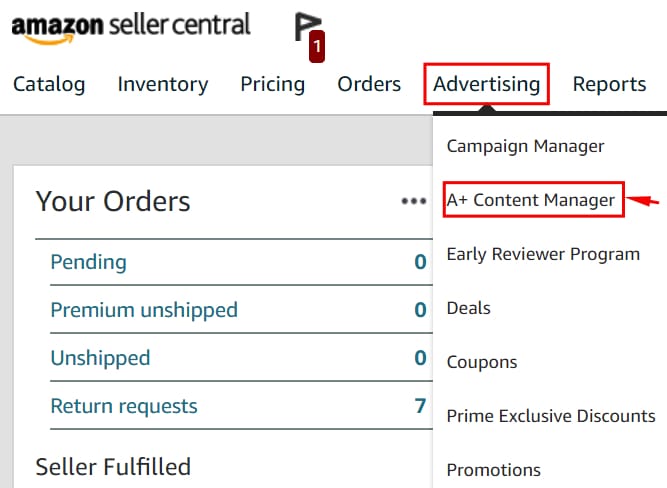Open the Inventory menu
The width and height of the screenshot is (667, 488).
click(163, 84)
